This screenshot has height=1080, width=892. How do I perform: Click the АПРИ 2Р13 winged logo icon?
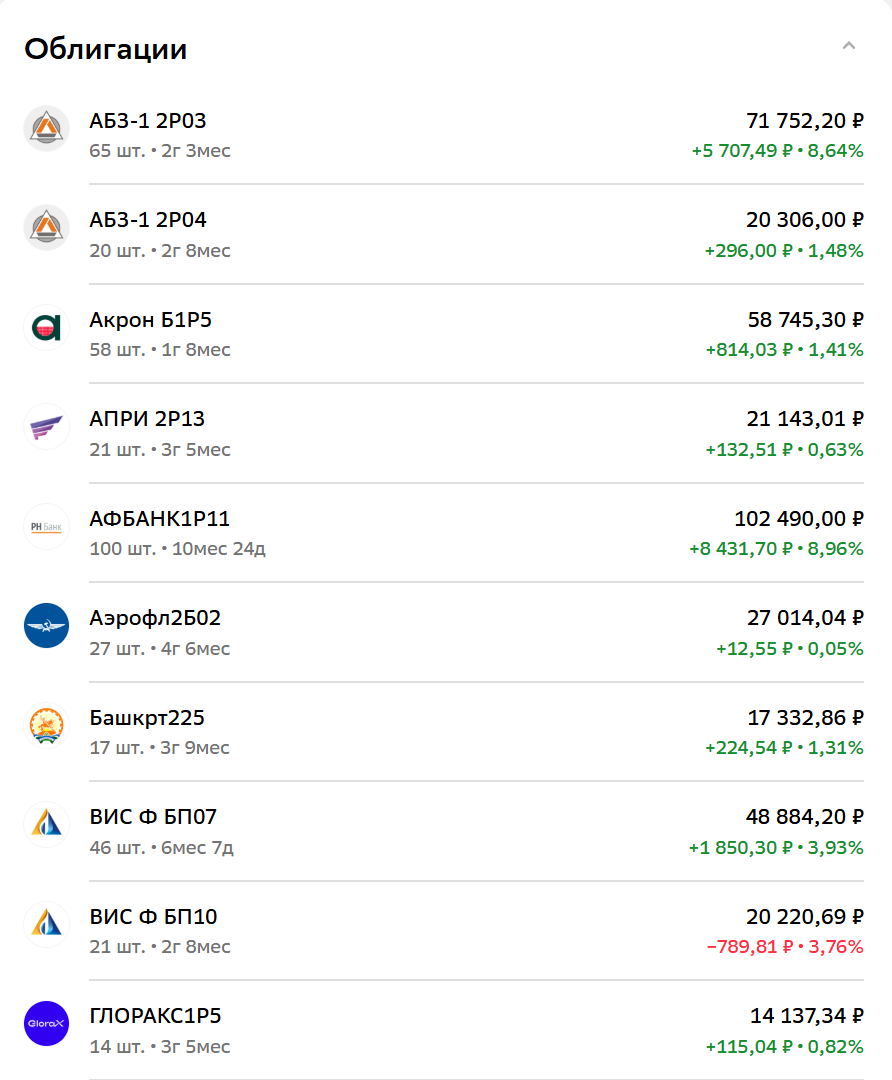47,427
